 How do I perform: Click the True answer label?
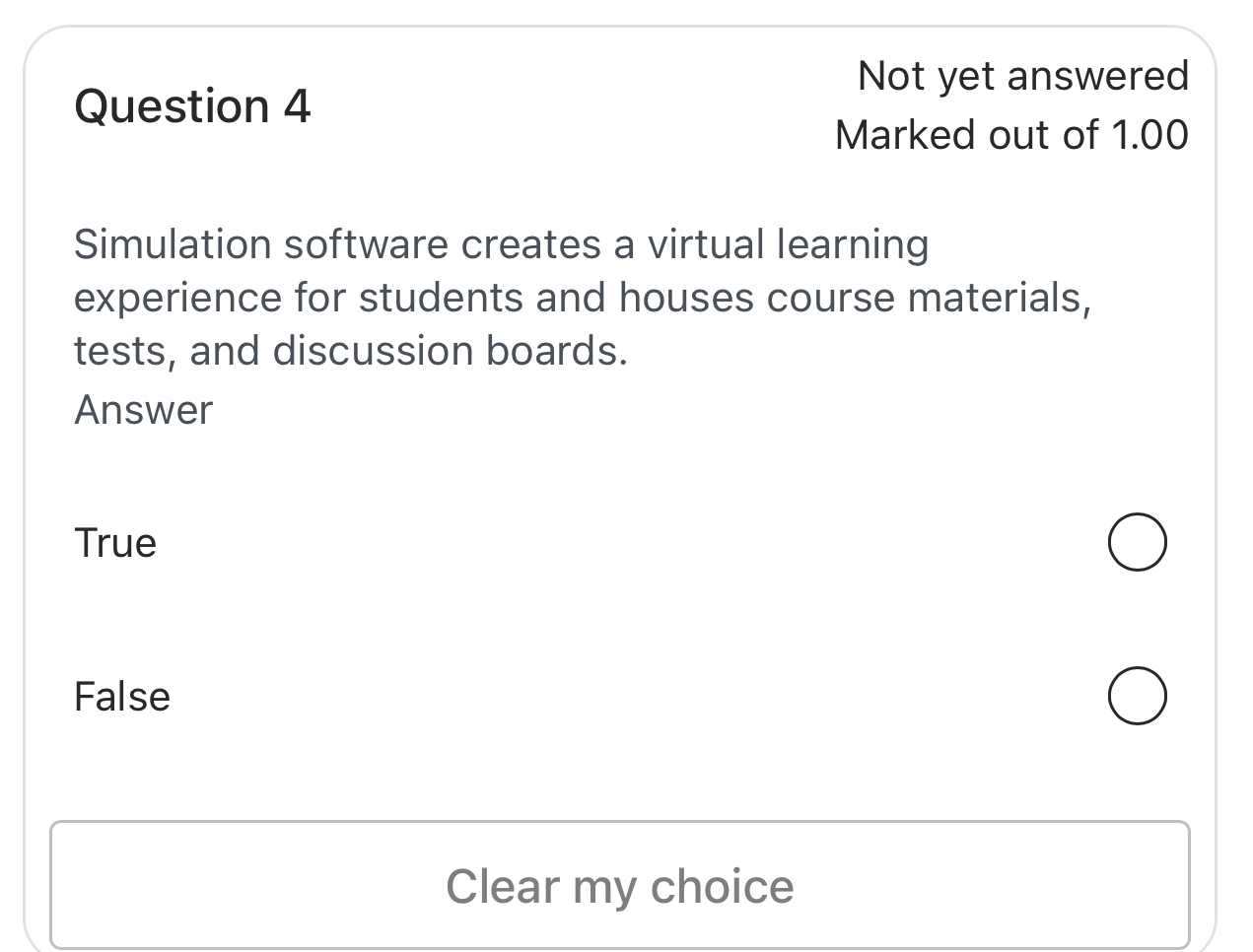(115, 542)
